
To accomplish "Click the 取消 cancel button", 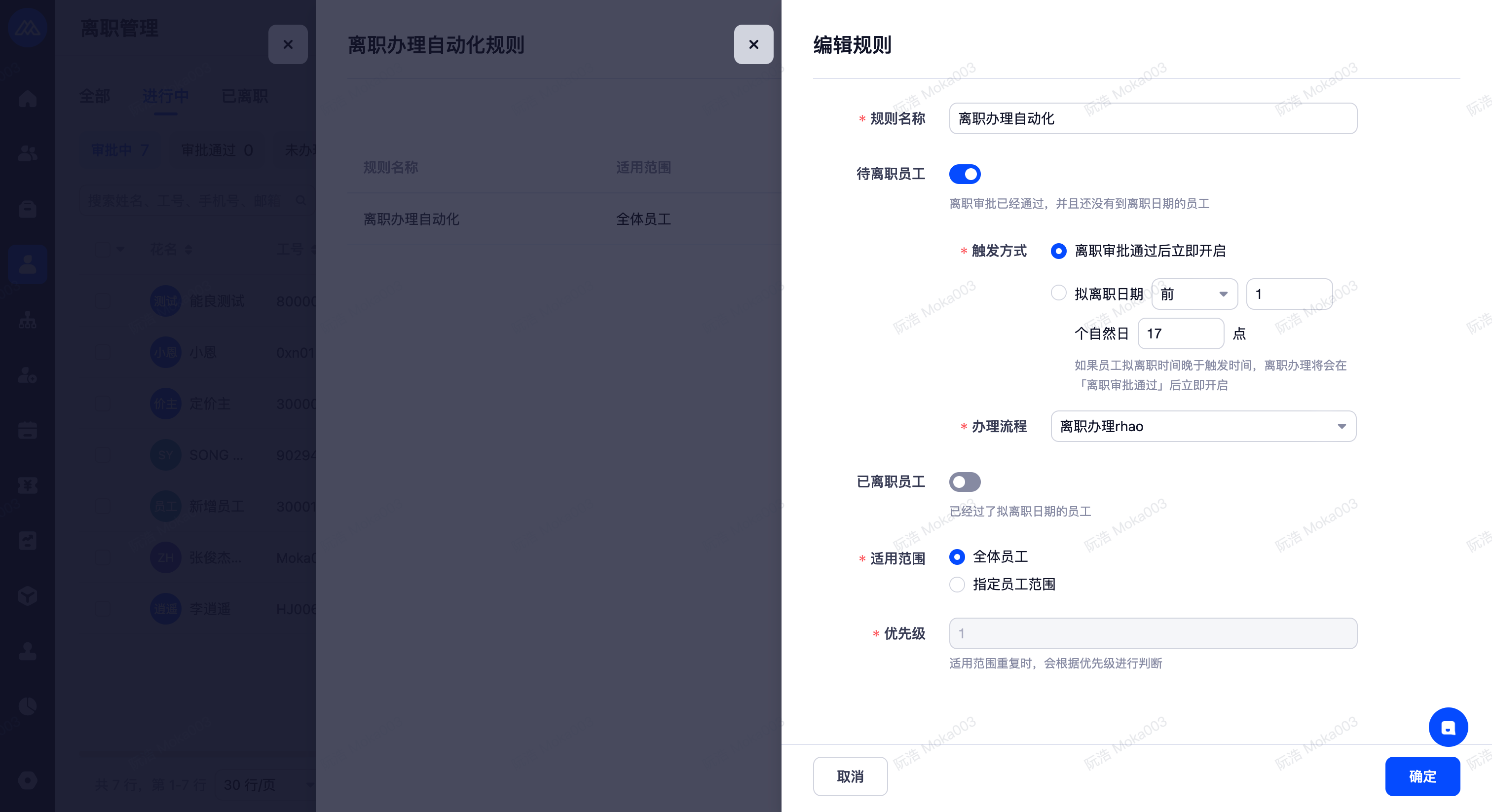I will (x=850, y=776).
